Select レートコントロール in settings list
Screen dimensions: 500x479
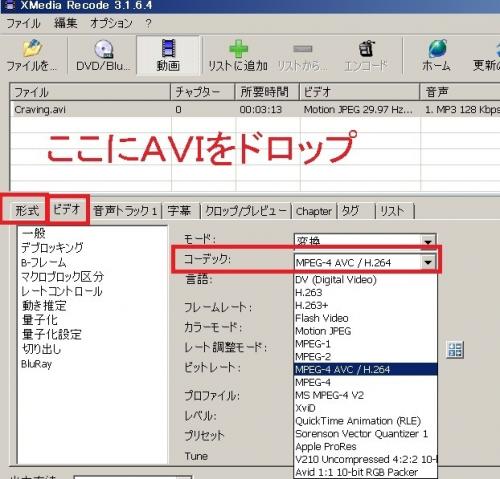tap(62, 291)
